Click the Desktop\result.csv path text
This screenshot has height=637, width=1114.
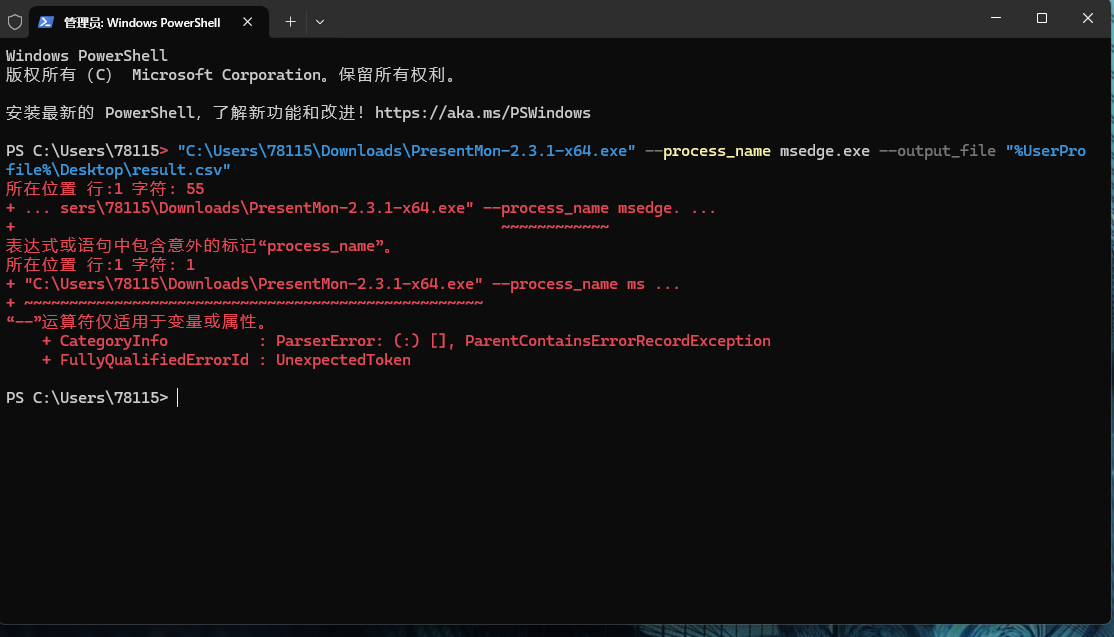pyautogui.click(x=141, y=170)
